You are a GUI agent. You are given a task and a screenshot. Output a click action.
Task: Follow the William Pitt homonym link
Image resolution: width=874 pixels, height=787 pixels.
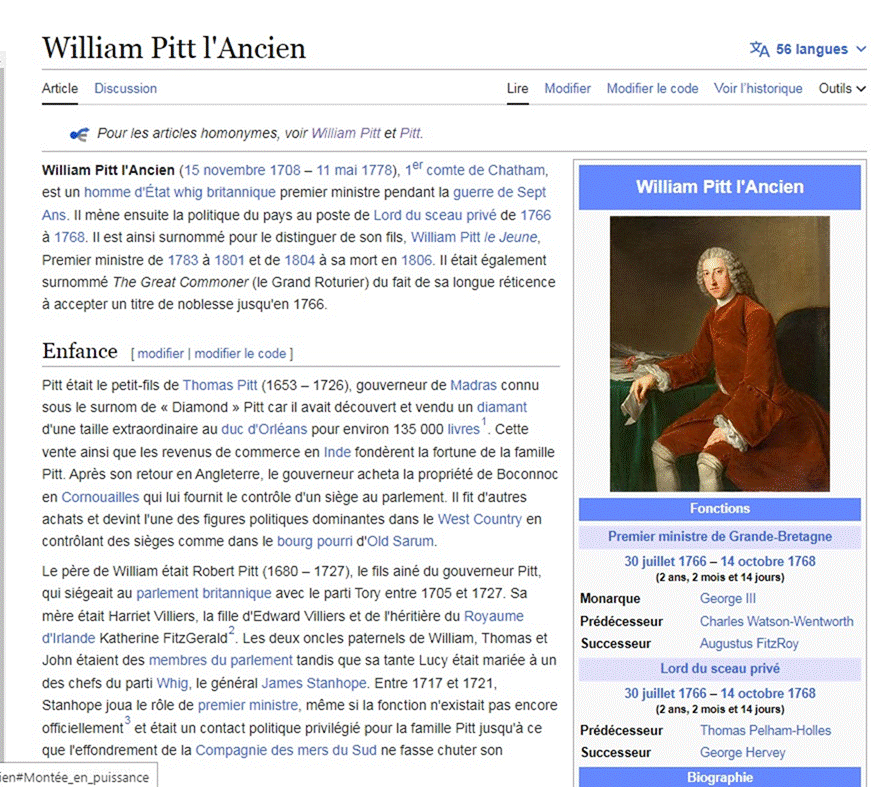click(x=346, y=134)
